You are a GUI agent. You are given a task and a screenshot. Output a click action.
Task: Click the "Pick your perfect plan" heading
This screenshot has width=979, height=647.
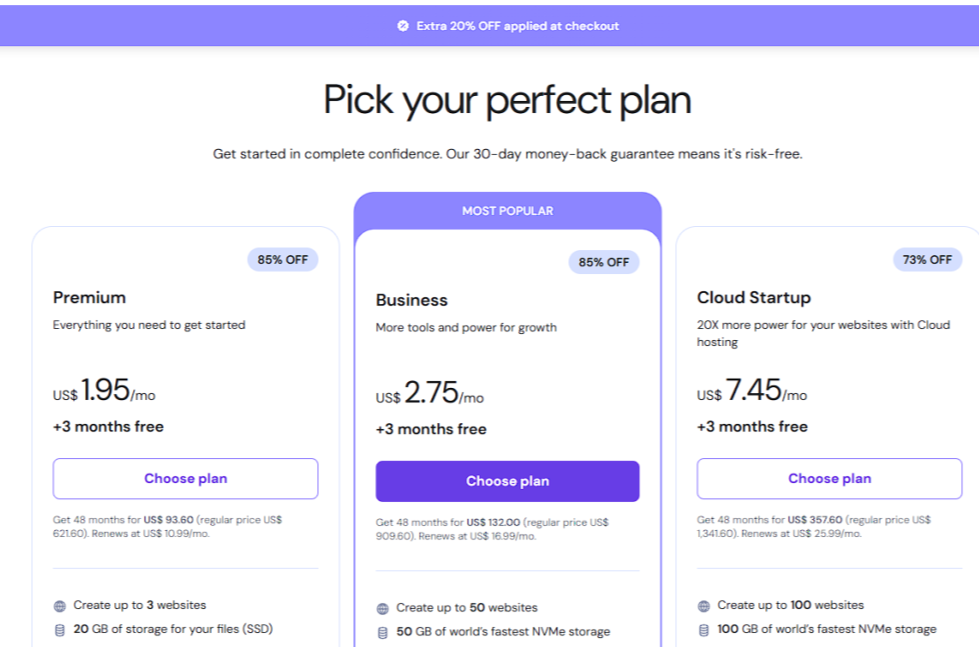click(507, 101)
